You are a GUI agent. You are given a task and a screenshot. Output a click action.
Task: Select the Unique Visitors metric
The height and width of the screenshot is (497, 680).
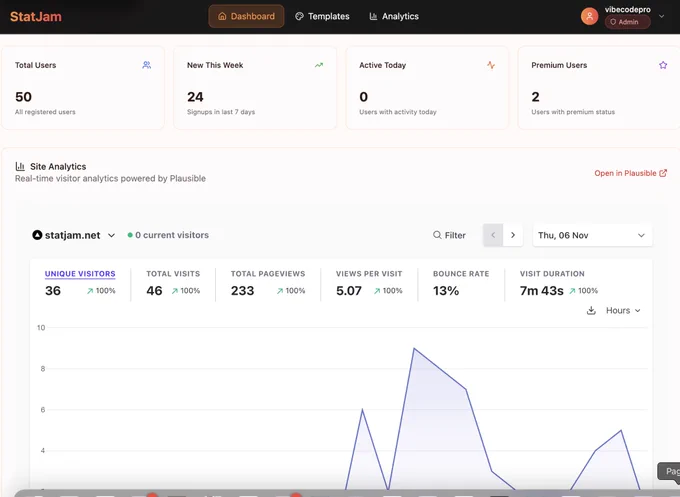tap(80, 284)
